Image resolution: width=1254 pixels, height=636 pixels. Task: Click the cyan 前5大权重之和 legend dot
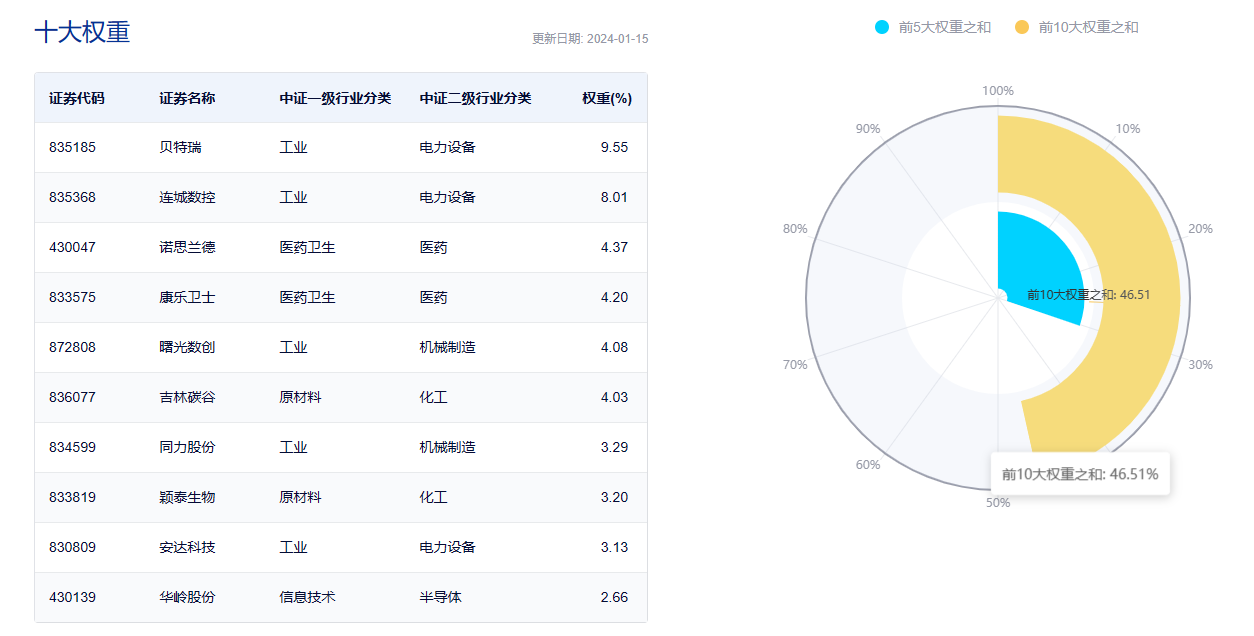tap(882, 27)
